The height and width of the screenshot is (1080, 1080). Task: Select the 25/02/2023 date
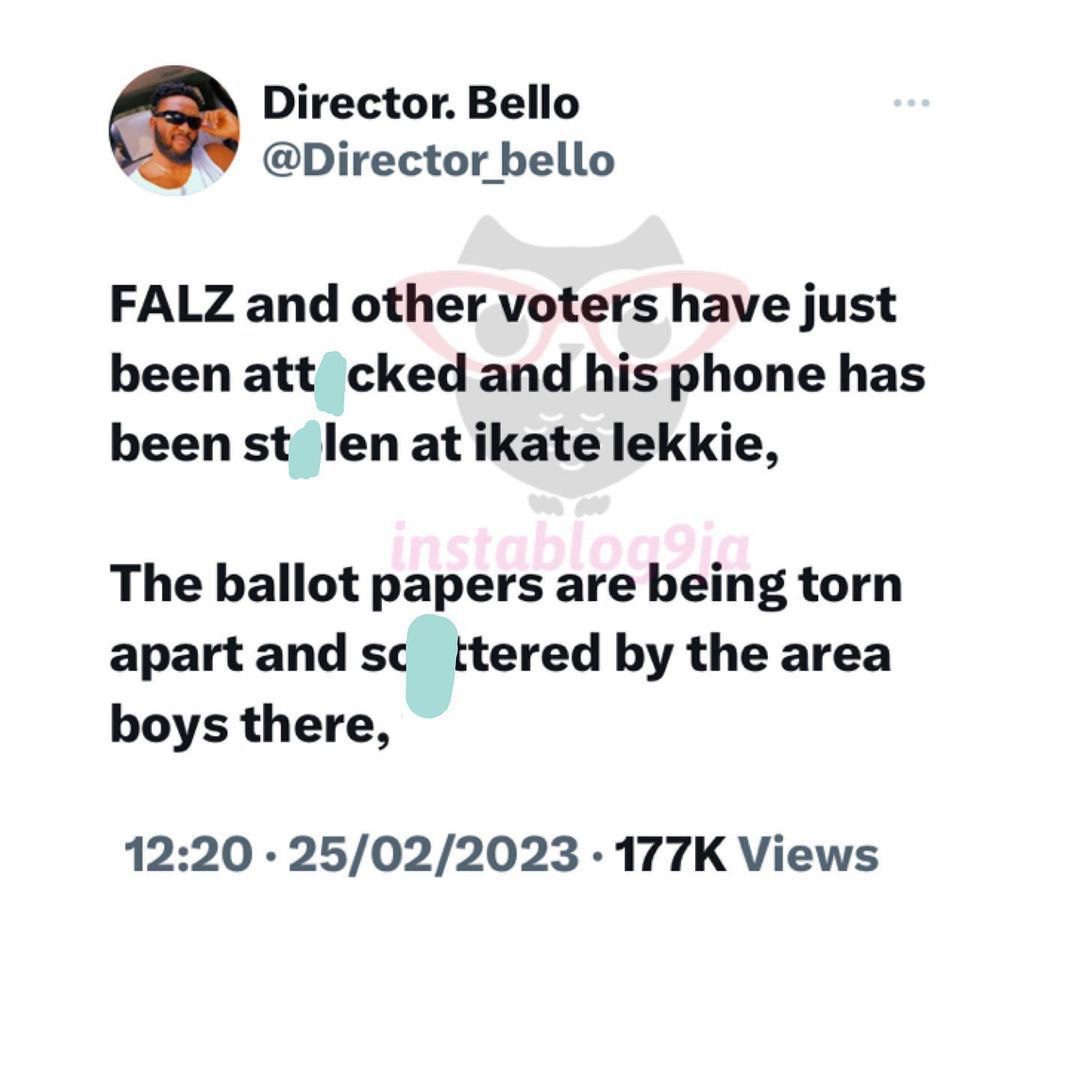tap(433, 856)
